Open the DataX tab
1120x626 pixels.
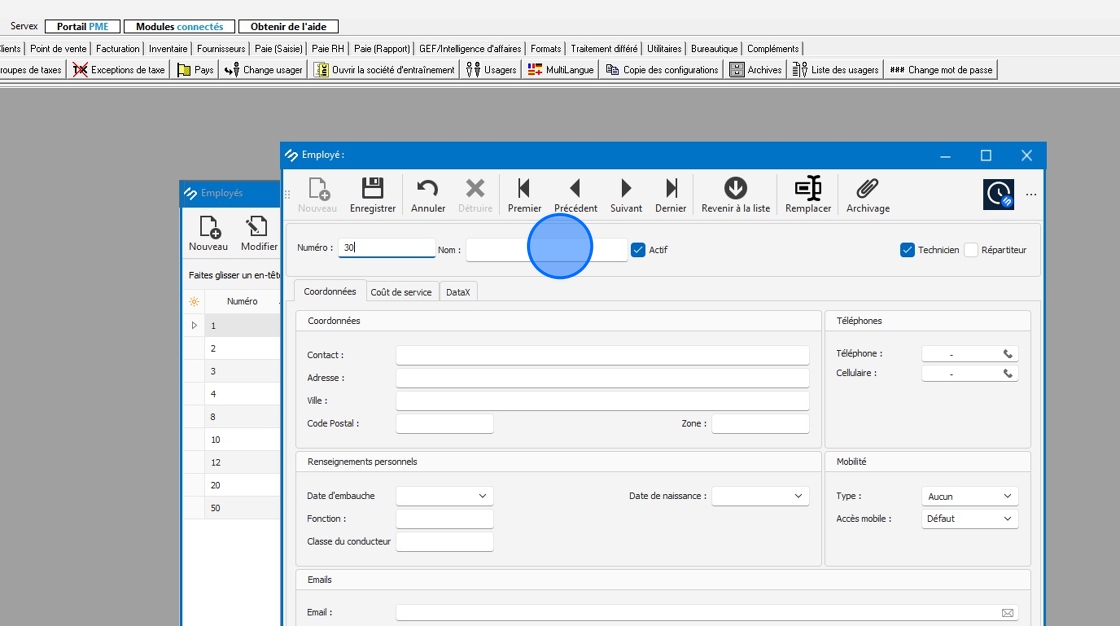[458, 292]
